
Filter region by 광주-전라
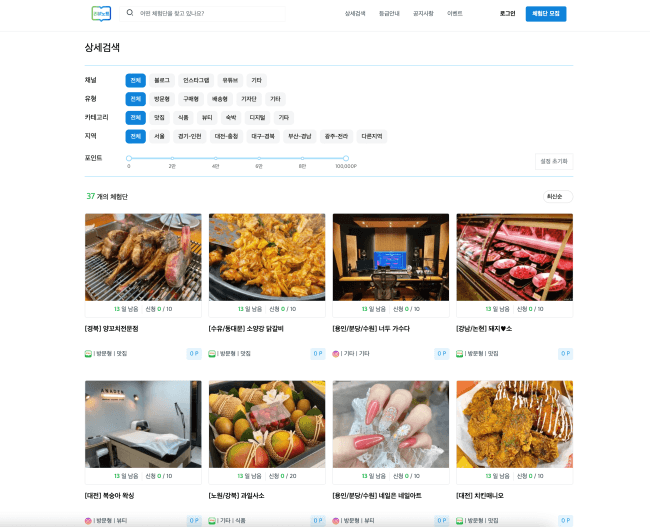click(336, 136)
